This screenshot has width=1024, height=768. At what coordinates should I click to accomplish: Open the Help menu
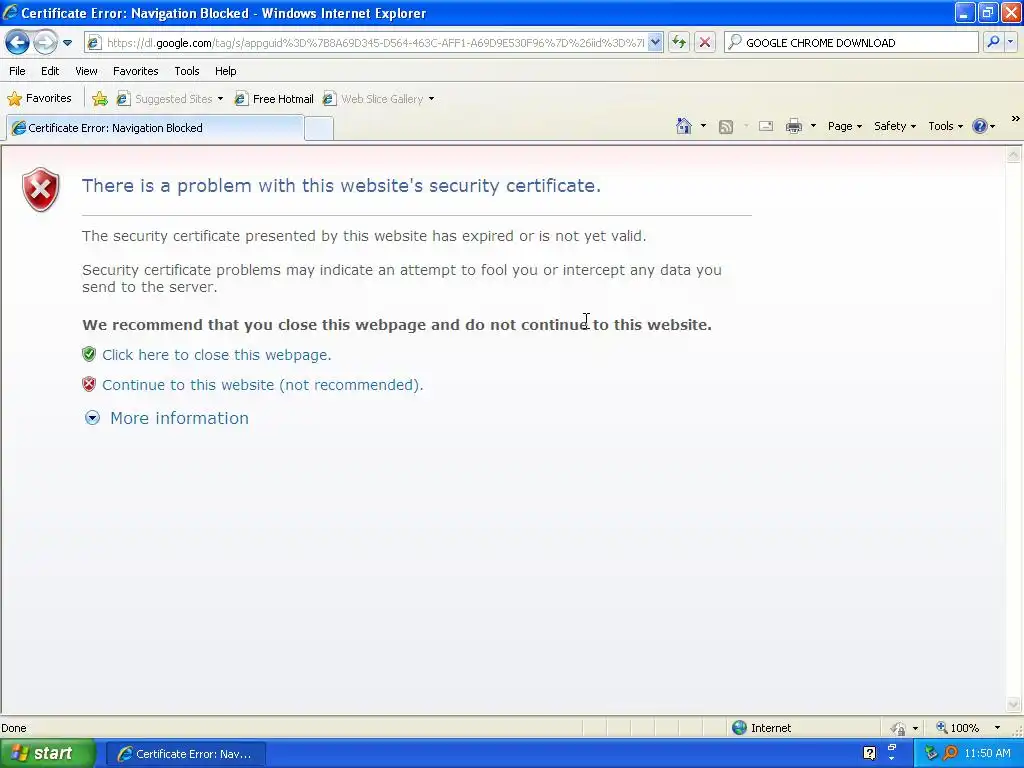(226, 71)
